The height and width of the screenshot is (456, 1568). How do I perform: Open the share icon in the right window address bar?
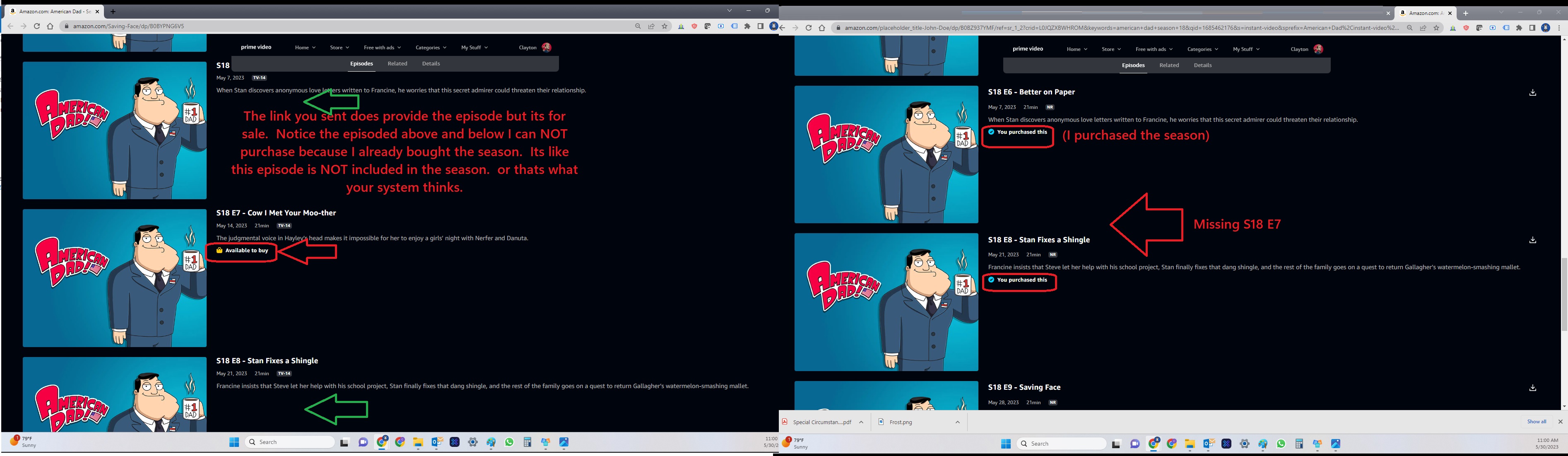coord(1423,28)
